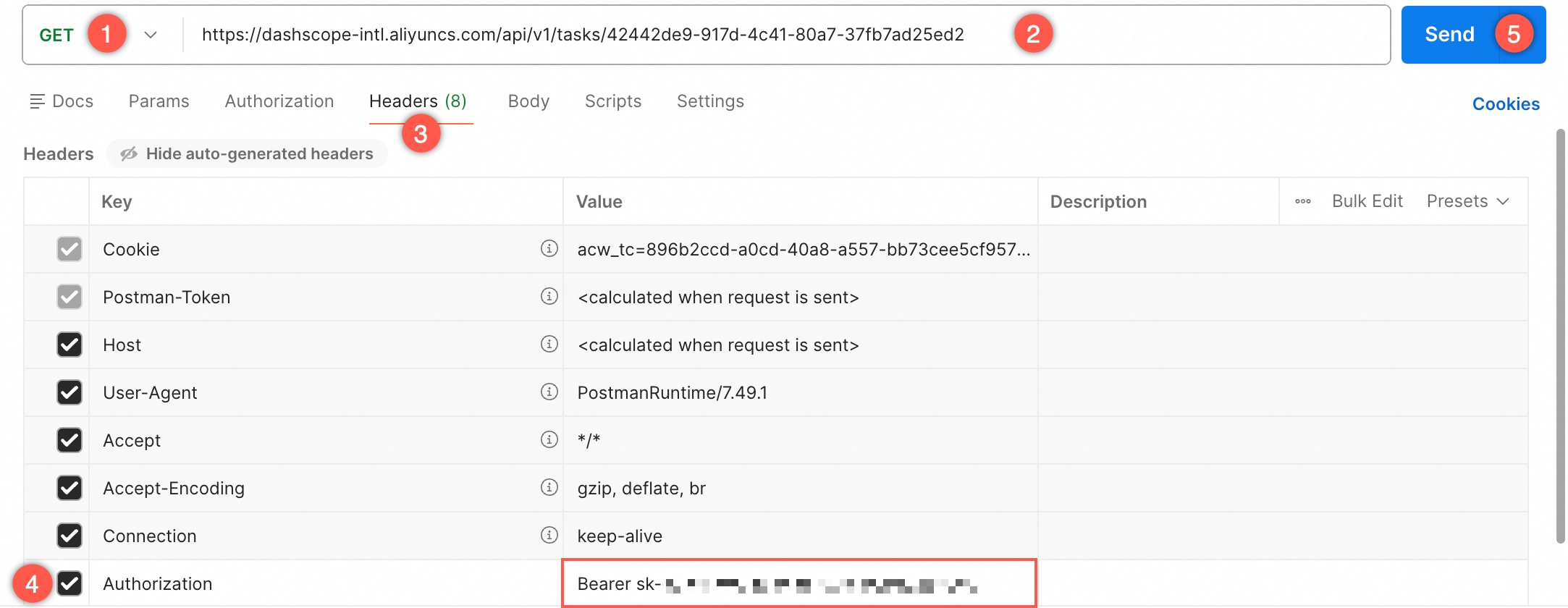Image resolution: width=1568 pixels, height=608 pixels.
Task: Open the Docs tab
Action: coord(62,101)
